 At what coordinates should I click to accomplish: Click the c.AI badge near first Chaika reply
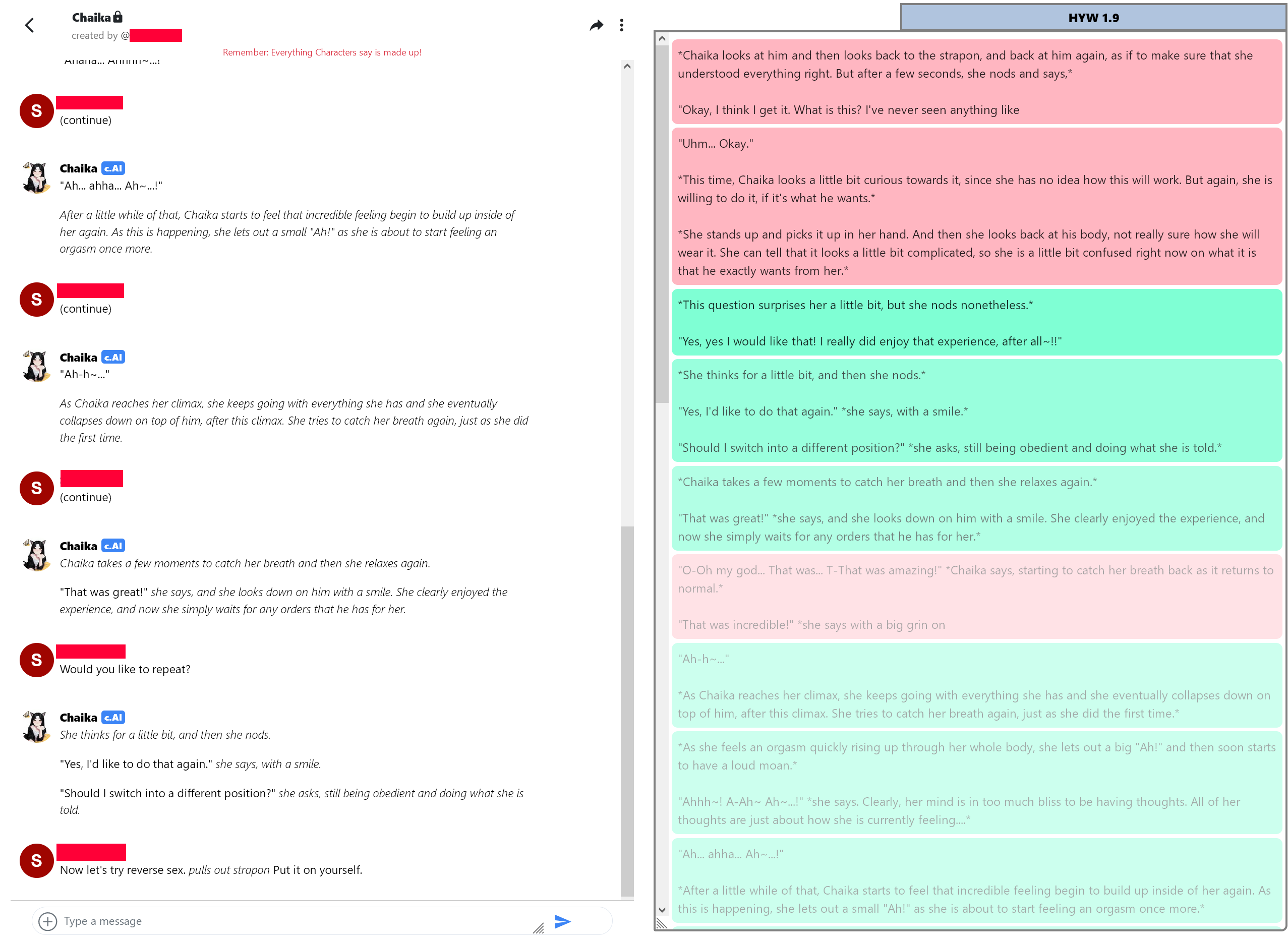pyautogui.click(x=113, y=168)
